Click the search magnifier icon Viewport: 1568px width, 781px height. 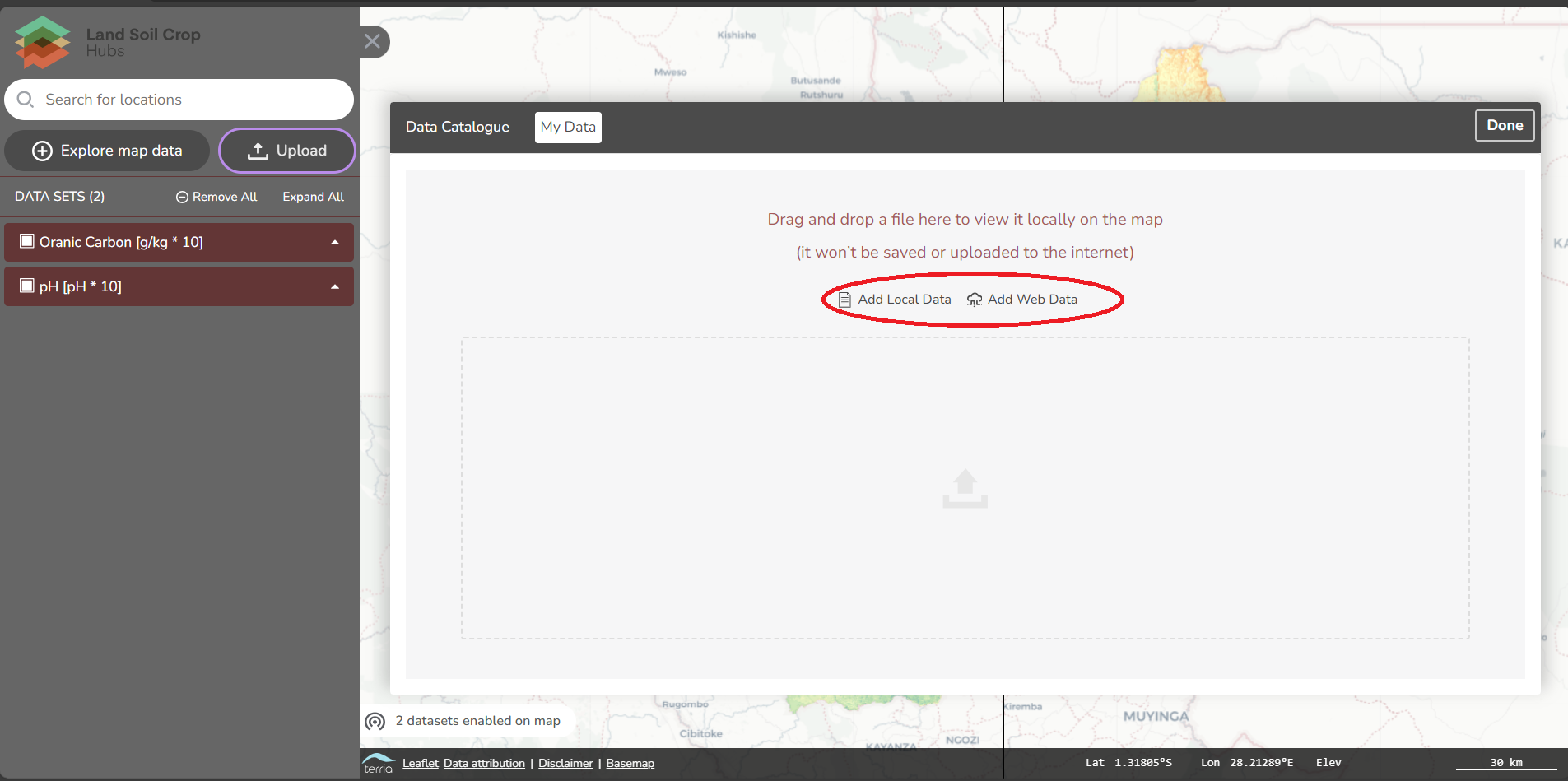coord(26,100)
